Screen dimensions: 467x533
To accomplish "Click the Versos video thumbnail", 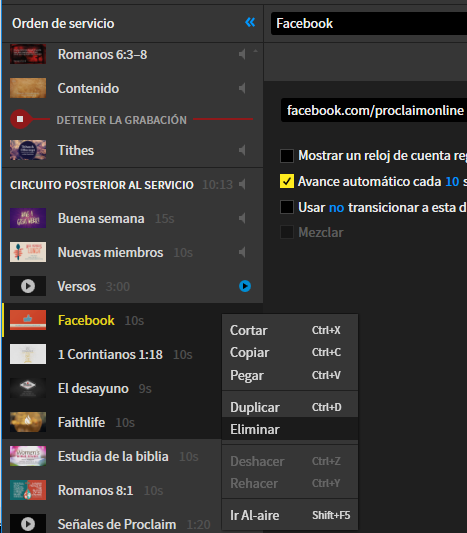I will (28, 286).
